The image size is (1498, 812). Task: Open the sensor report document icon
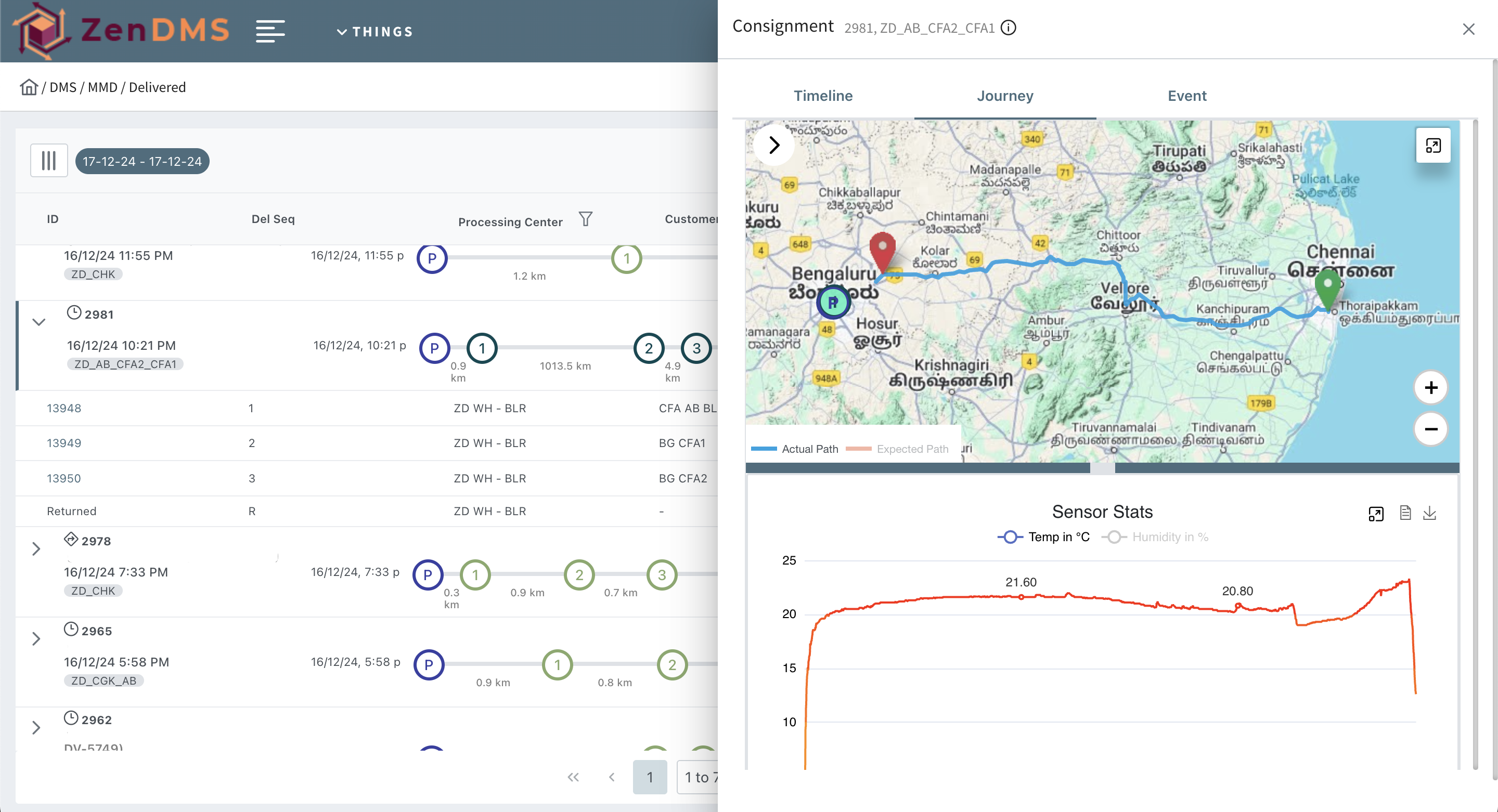[1405, 513]
